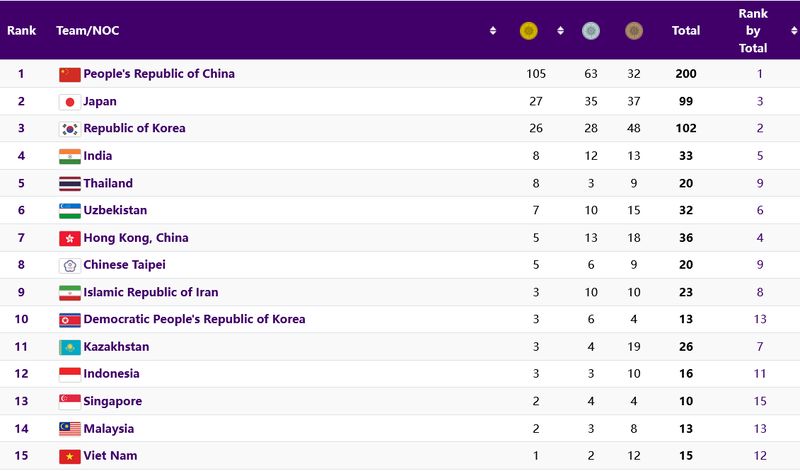The image size is (800, 471).
Task: Open the Malaysia team link
Action: tap(109, 429)
